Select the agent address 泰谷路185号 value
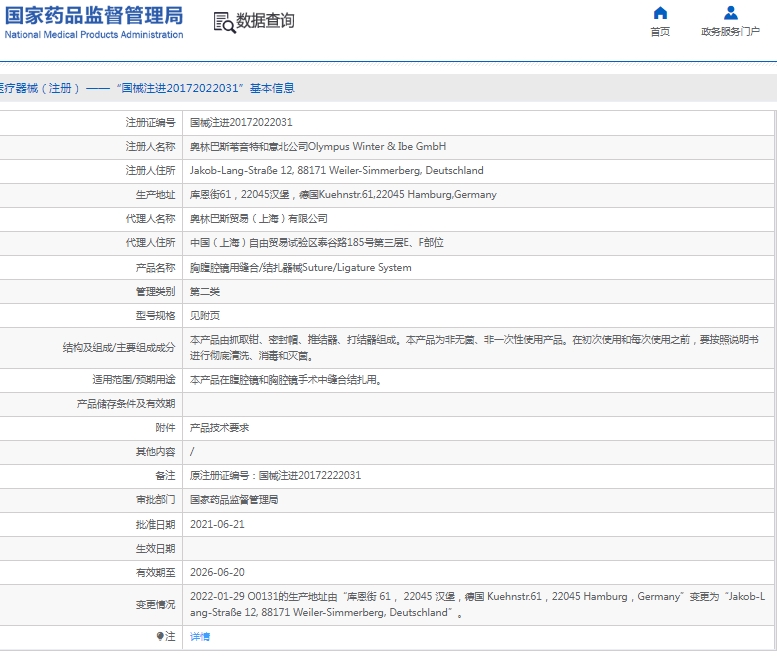777x659 pixels. 317,243
